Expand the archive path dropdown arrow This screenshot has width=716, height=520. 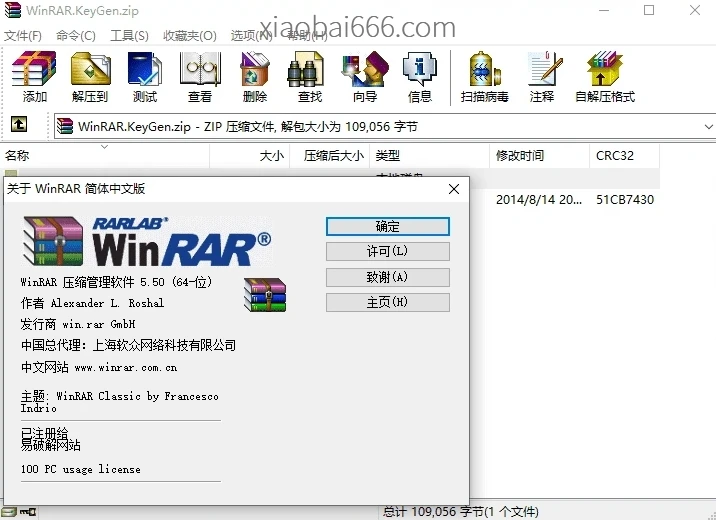coord(708,126)
